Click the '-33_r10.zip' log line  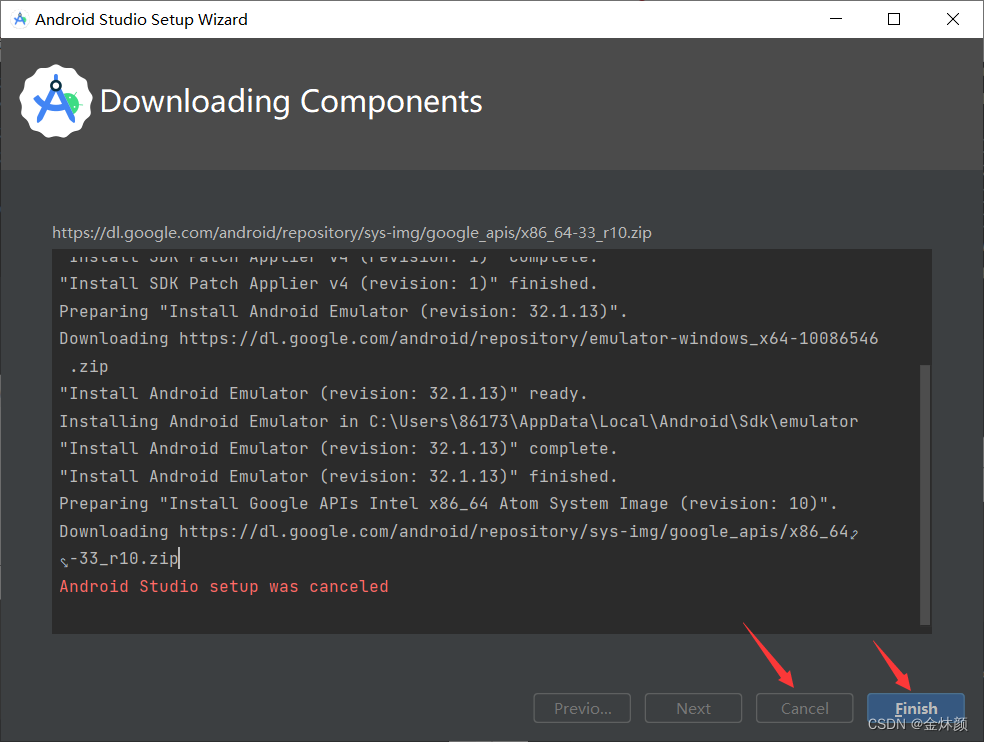[120, 558]
